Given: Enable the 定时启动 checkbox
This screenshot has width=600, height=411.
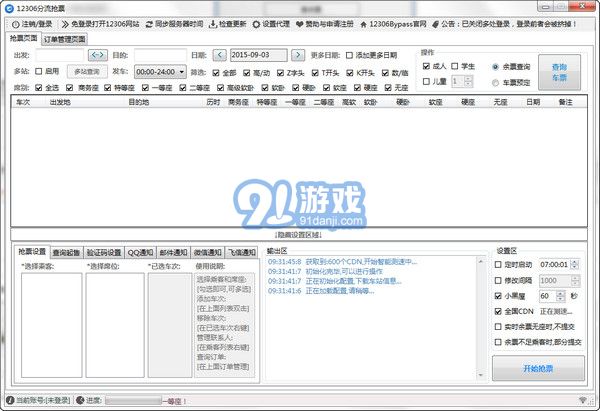Looking at the screenshot, I should [x=498, y=264].
